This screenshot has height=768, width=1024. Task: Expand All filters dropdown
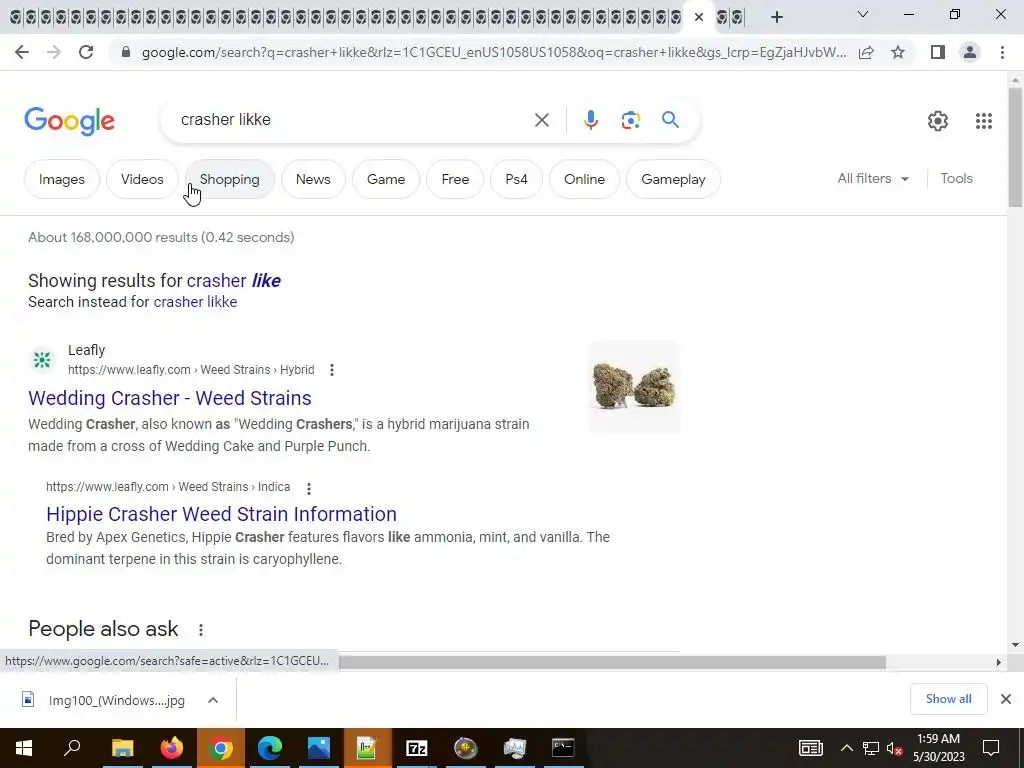[873, 178]
